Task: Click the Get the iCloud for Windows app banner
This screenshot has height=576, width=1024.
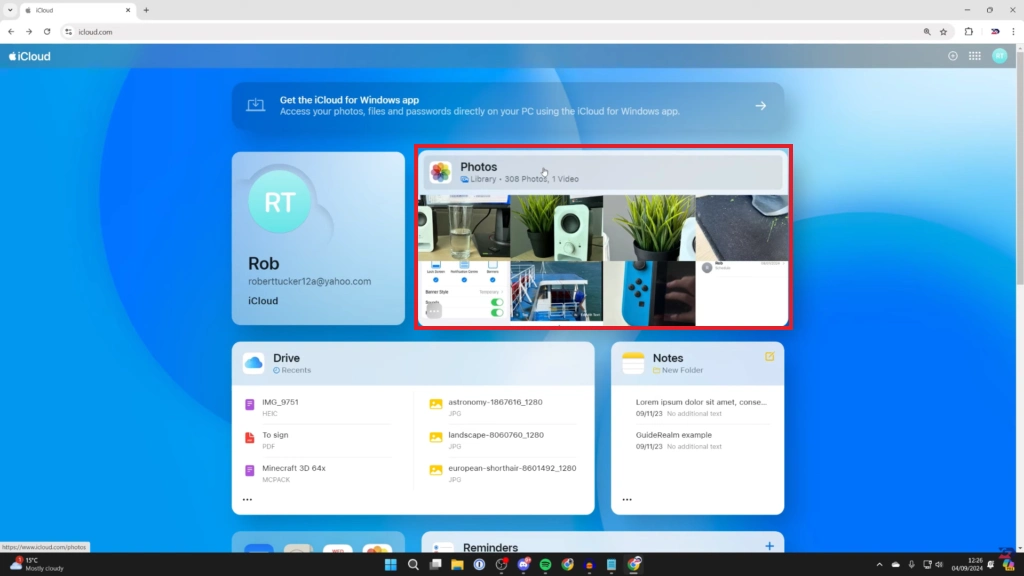Action: coord(507,106)
